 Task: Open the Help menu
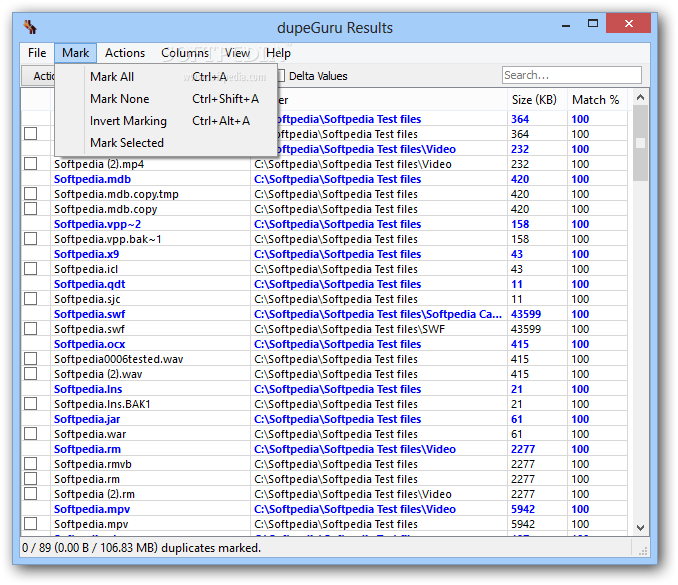pos(278,53)
